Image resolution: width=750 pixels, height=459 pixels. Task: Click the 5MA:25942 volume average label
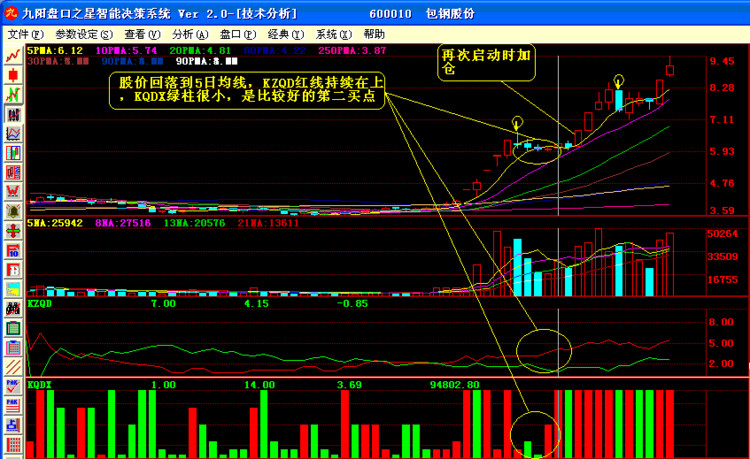pos(55,223)
